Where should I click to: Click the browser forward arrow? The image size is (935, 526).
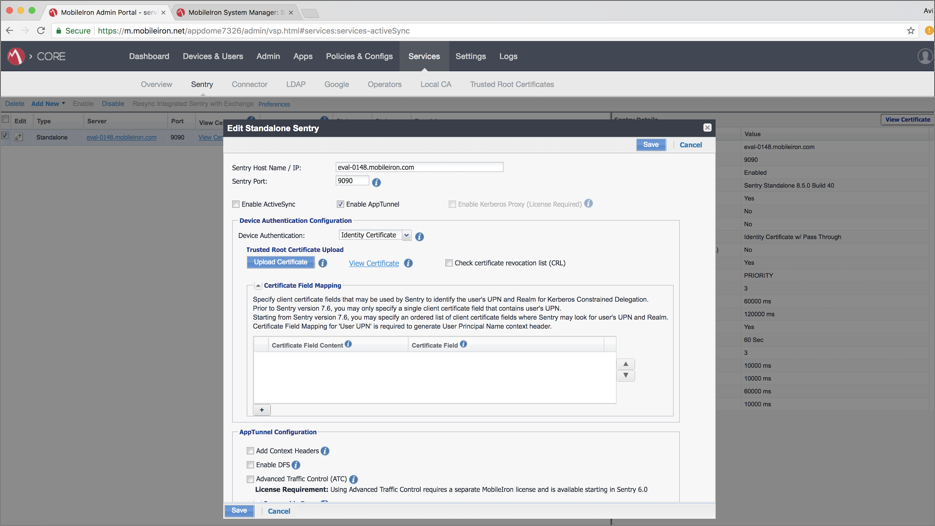(x=25, y=30)
